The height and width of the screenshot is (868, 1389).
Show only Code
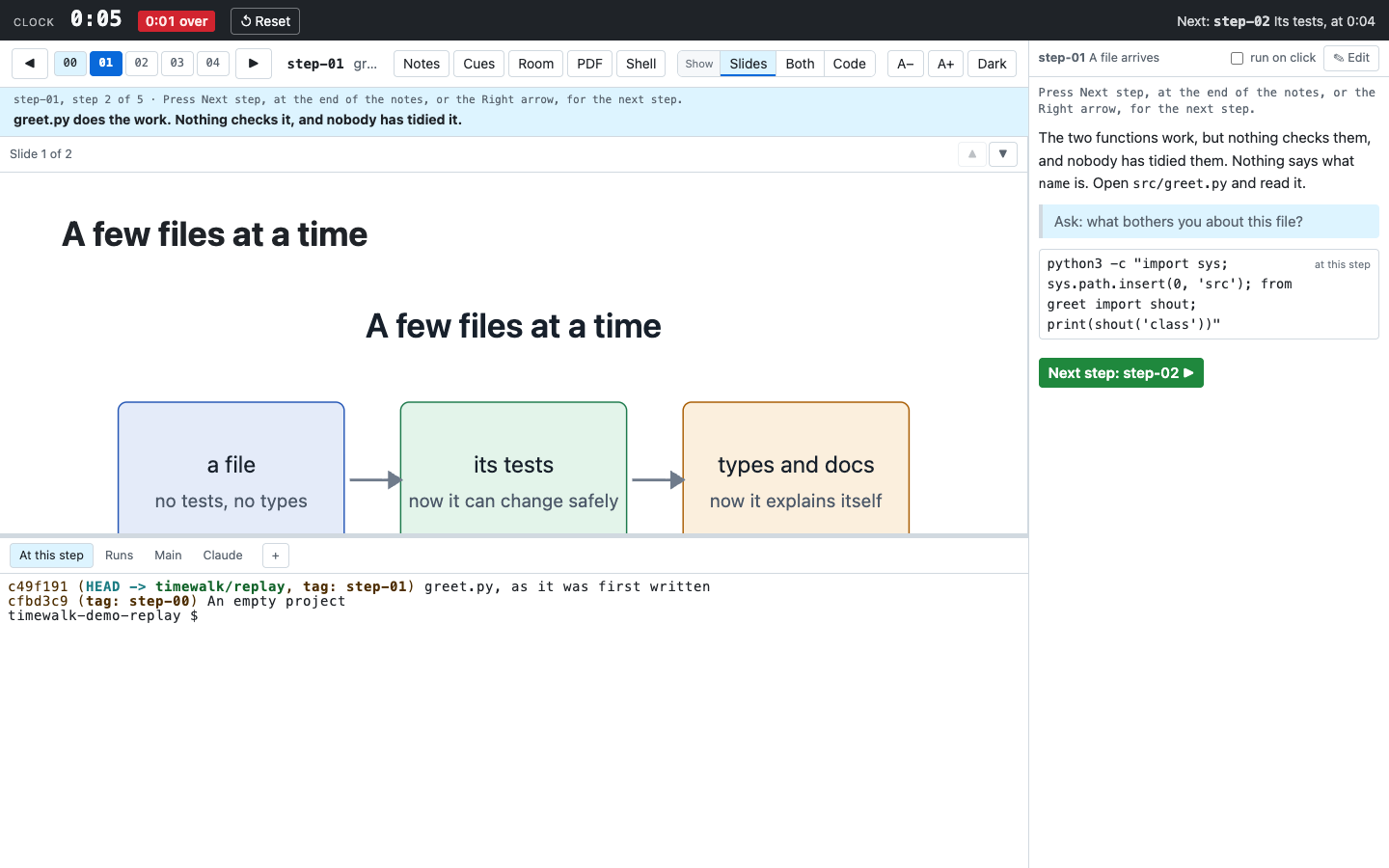[x=850, y=64]
